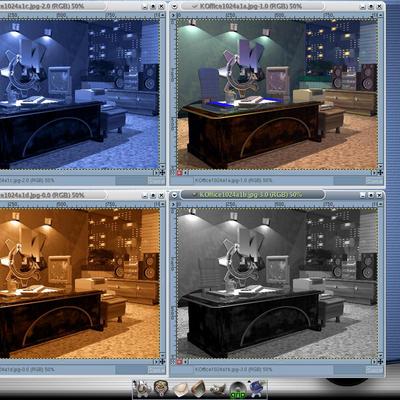Click scroll-down arrow in KOffice1024a1a.jpg window

point(380,166)
